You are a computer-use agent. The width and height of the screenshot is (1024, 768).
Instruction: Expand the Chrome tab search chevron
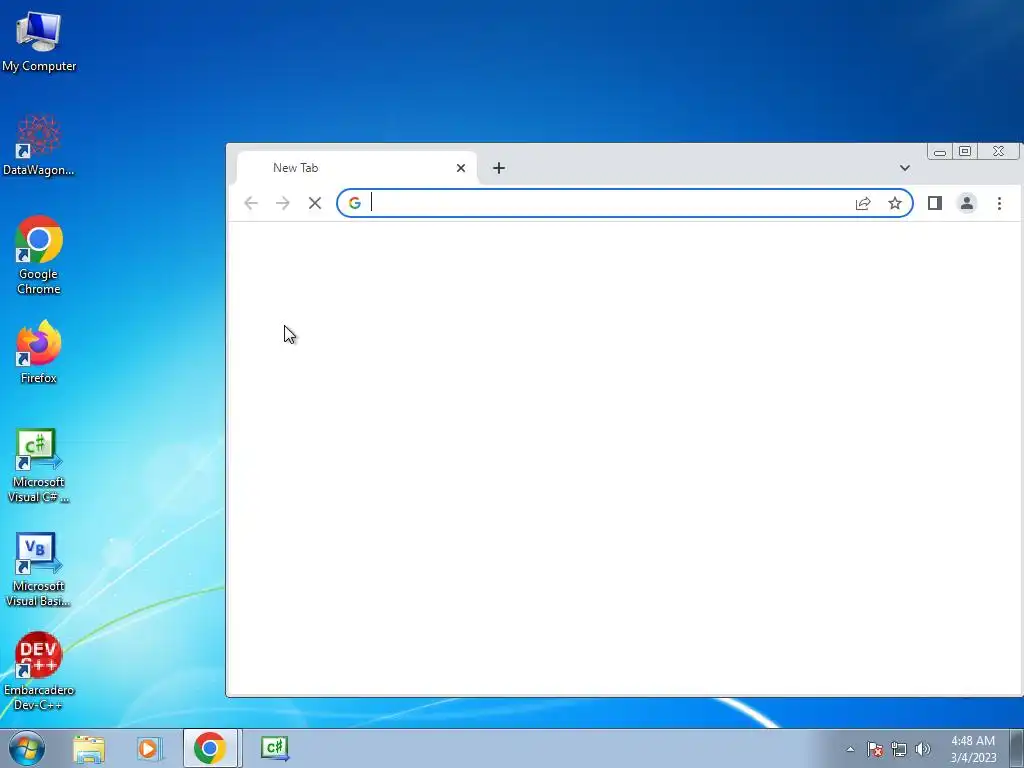(904, 168)
